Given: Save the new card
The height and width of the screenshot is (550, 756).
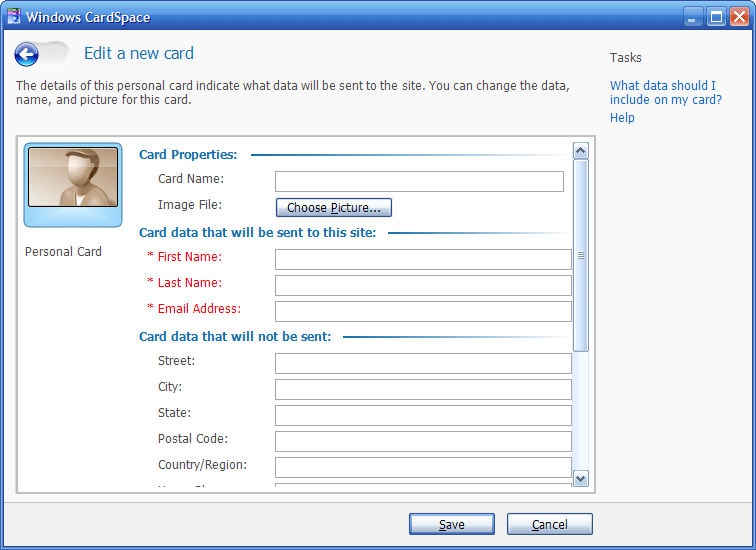Looking at the screenshot, I should 452,524.
